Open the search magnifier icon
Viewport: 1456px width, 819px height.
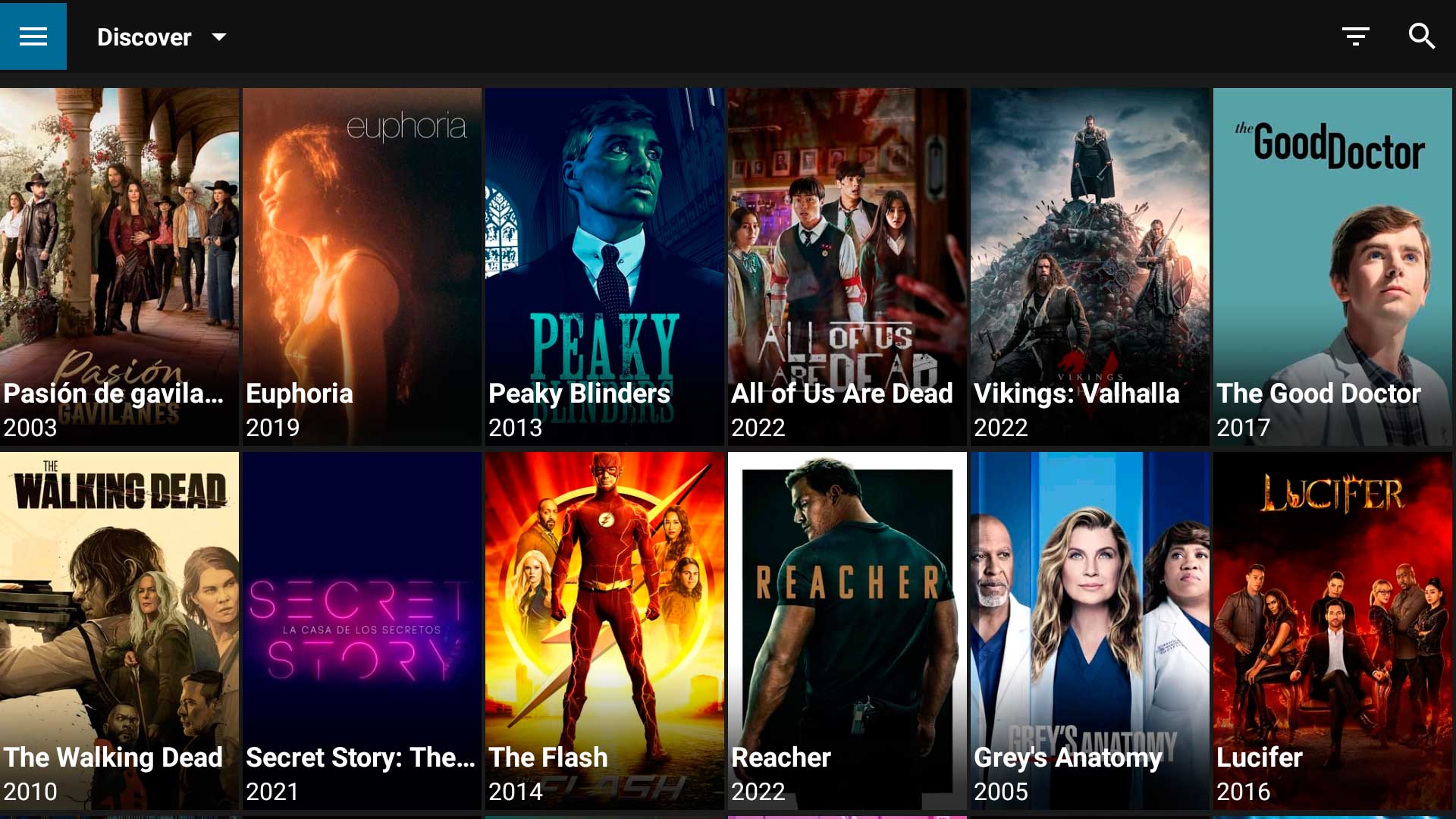pyautogui.click(x=1422, y=36)
